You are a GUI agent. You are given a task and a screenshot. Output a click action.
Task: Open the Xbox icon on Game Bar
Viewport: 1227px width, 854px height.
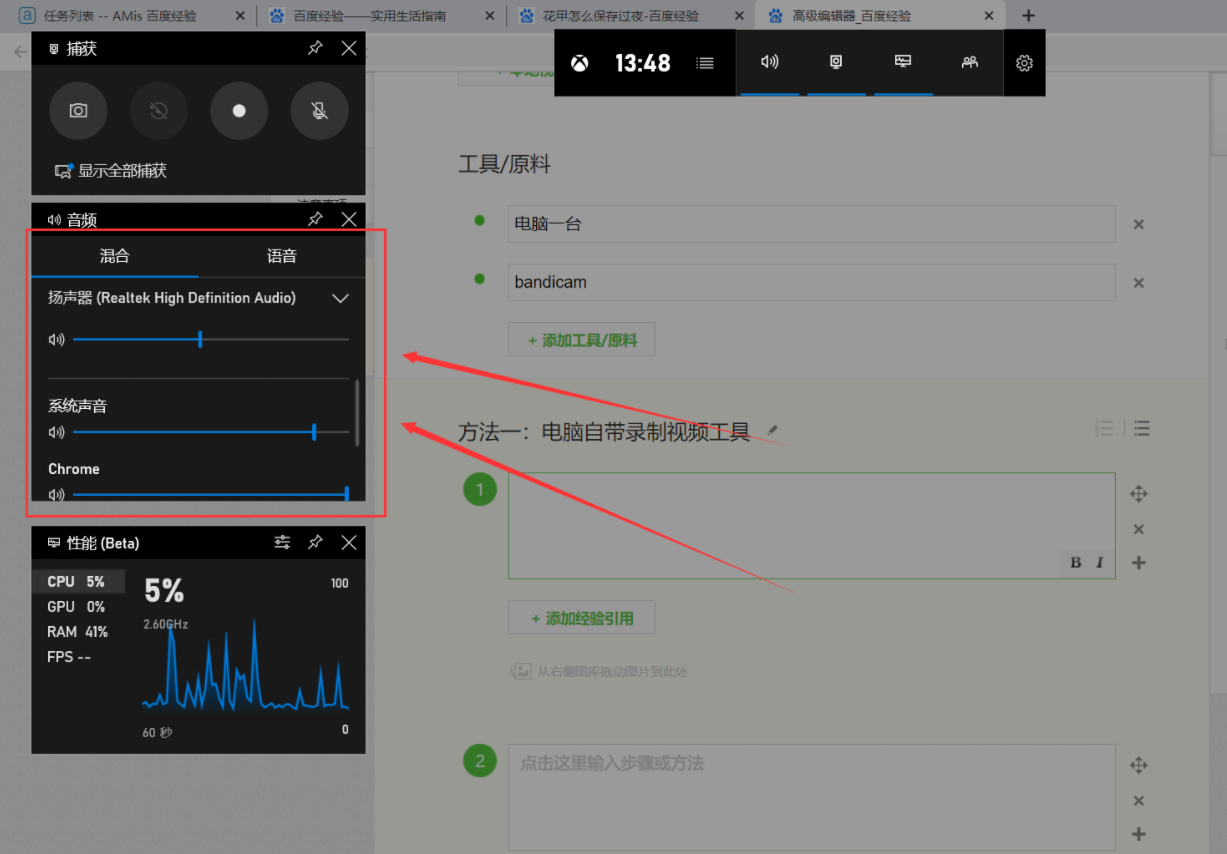(x=580, y=63)
